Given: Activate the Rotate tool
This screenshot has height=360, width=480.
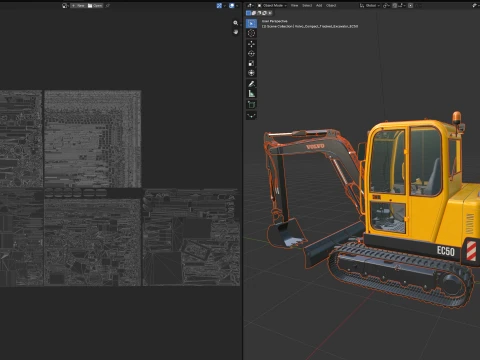Looking at the screenshot, I should [251, 54].
